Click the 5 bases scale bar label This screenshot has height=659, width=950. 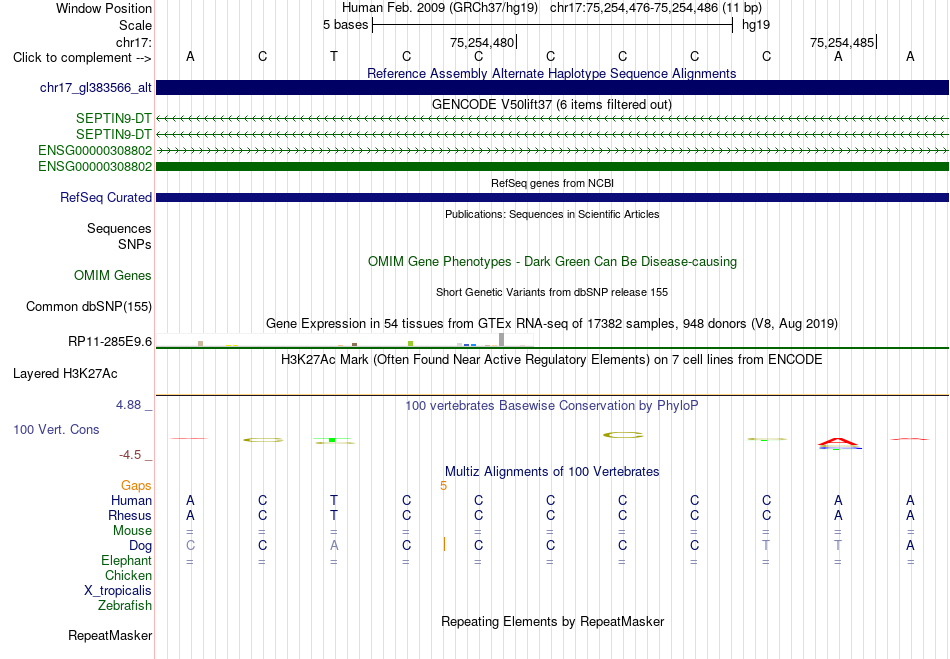pyautogui.click(x=345, y=25)
